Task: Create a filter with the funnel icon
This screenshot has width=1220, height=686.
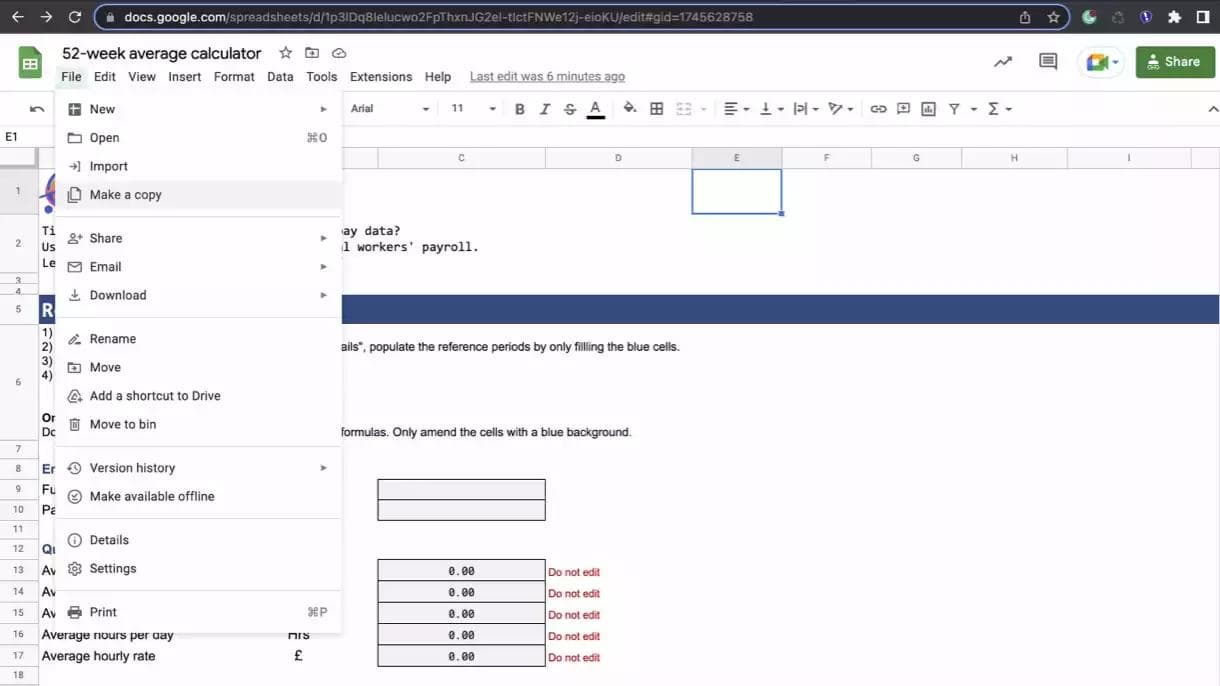Action: point(954,108)
